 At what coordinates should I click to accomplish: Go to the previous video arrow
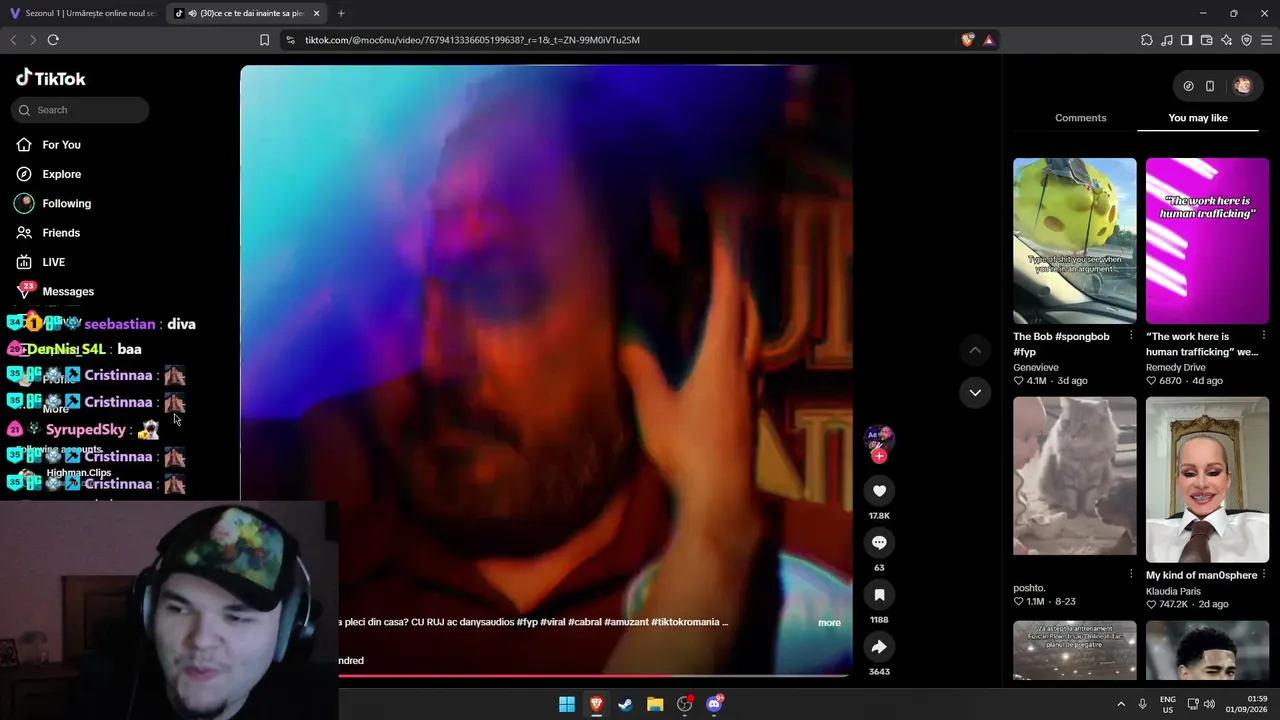[x=975, y=350]
